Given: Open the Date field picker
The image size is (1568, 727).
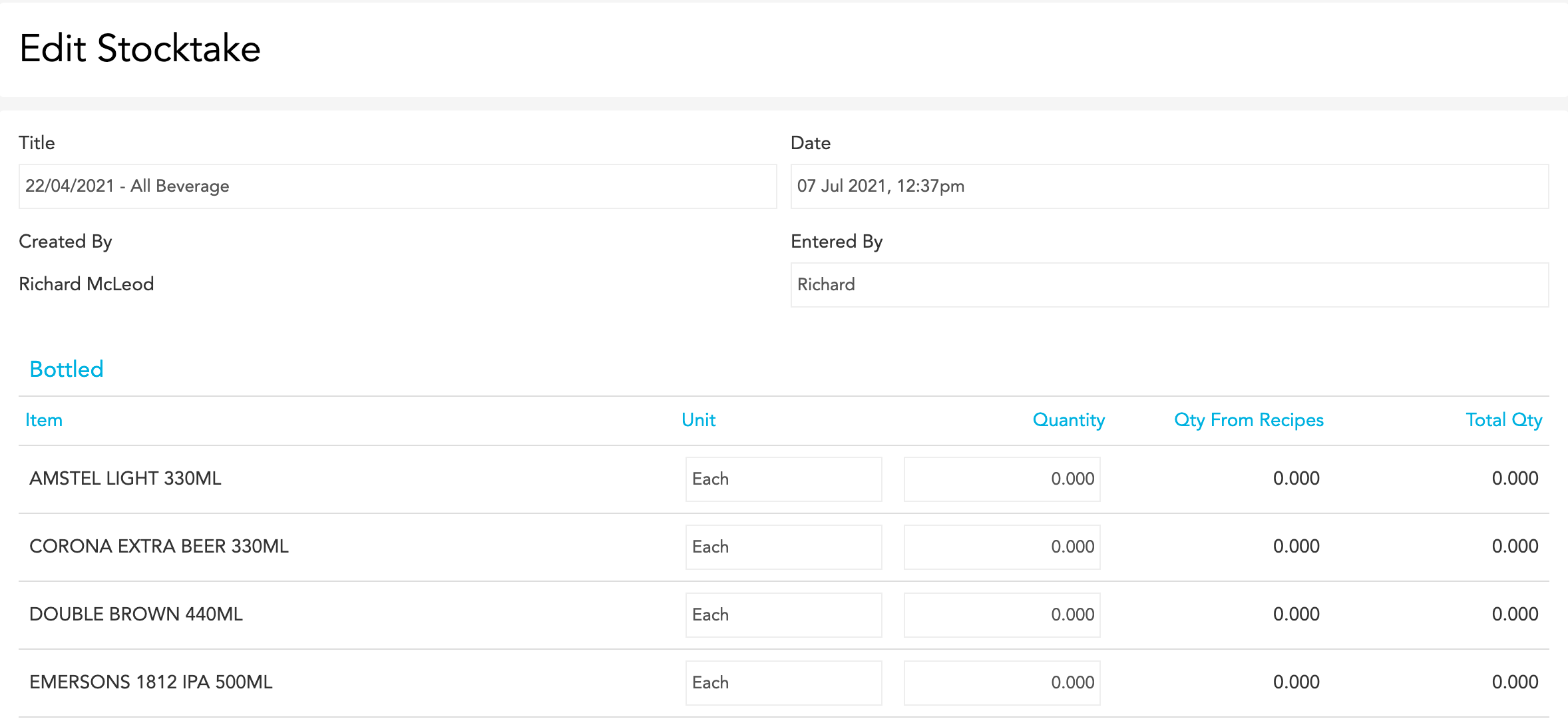Looking at the screenshot, I should (1169, 186).
